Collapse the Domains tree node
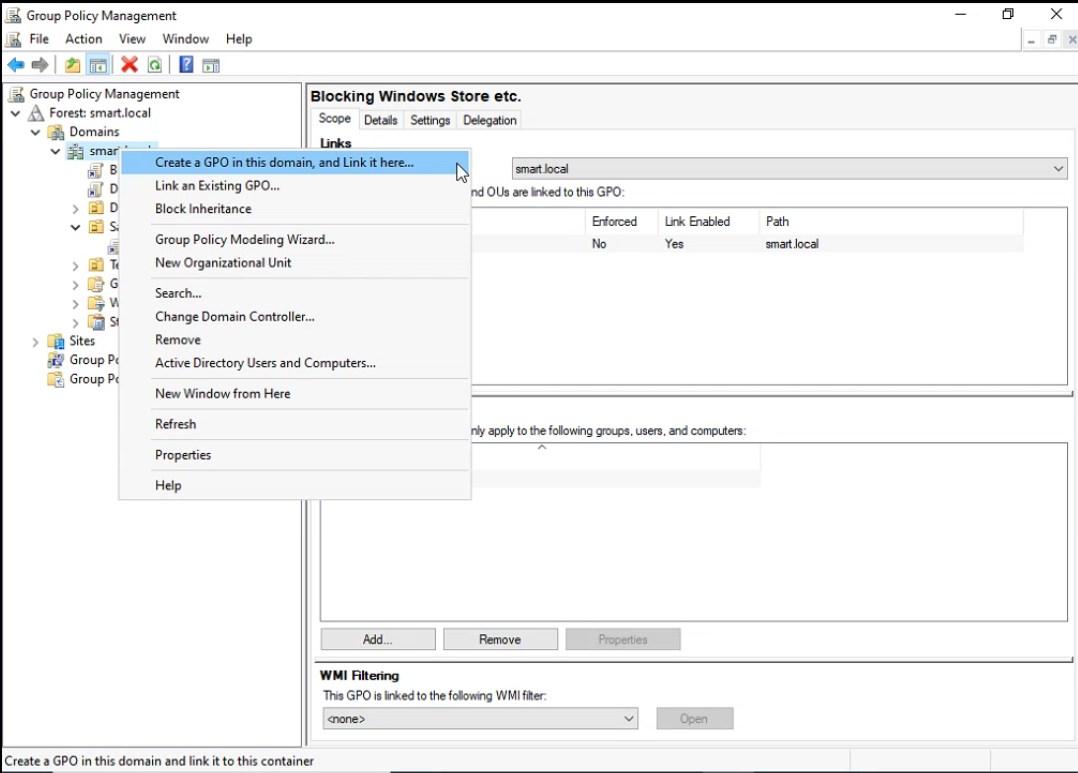The height and width of the screenshot is (773, 1078). pos(36,132)
